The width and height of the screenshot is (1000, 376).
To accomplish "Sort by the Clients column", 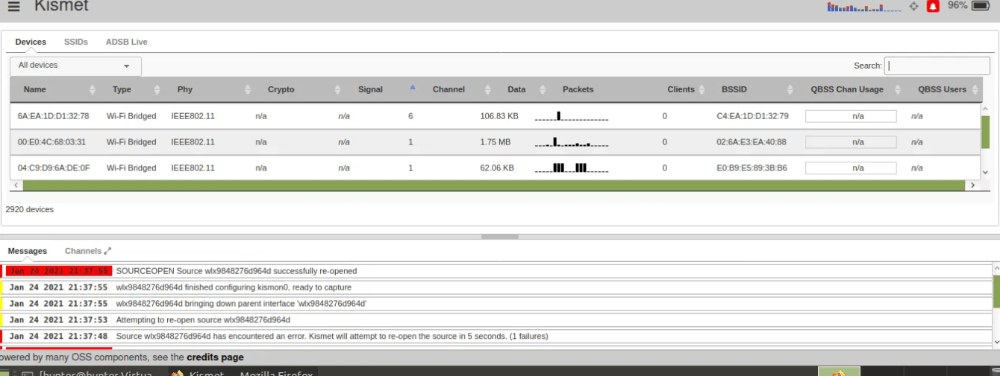I will click(680, 90).
